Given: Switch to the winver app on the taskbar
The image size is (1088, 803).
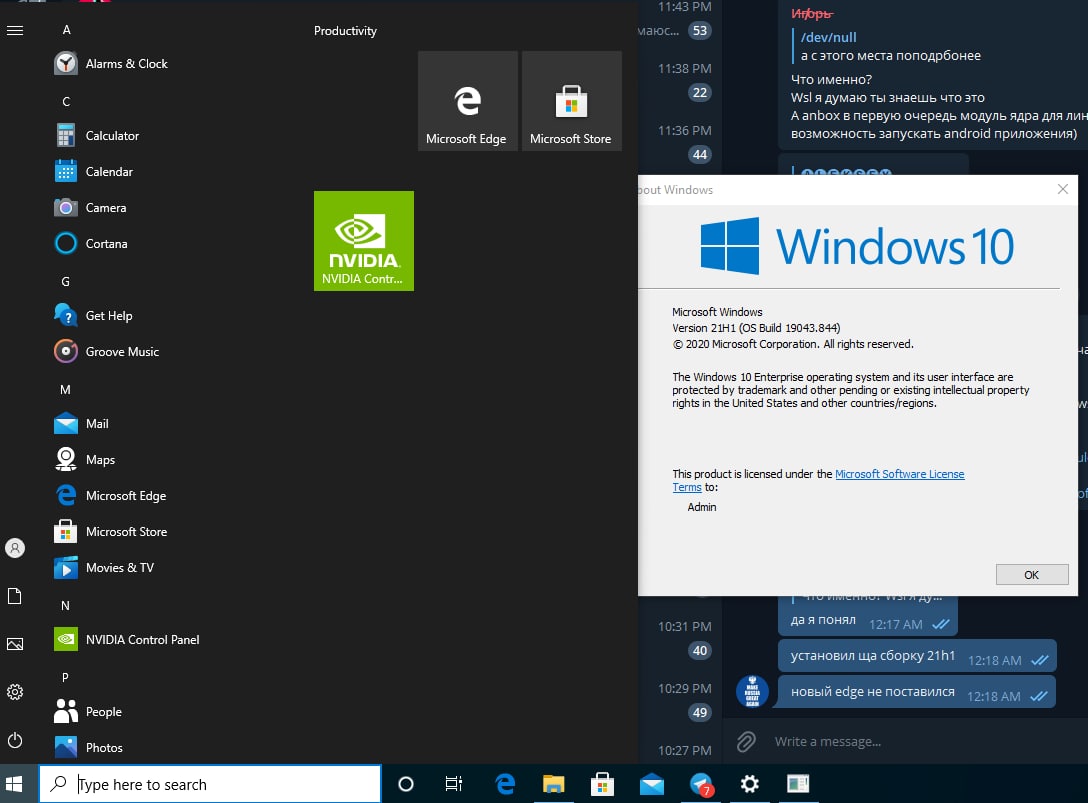Looking at the screenshot, I should point(798,784).
